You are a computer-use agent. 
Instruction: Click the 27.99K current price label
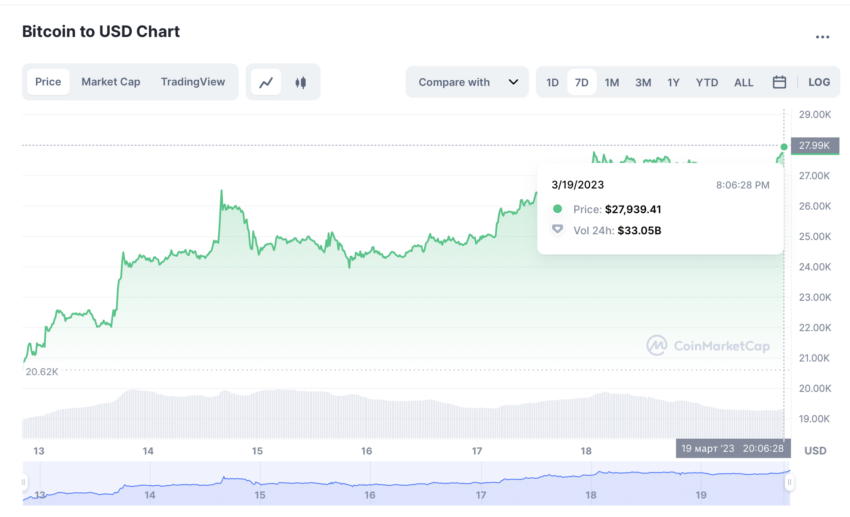[x=815, y=145]
